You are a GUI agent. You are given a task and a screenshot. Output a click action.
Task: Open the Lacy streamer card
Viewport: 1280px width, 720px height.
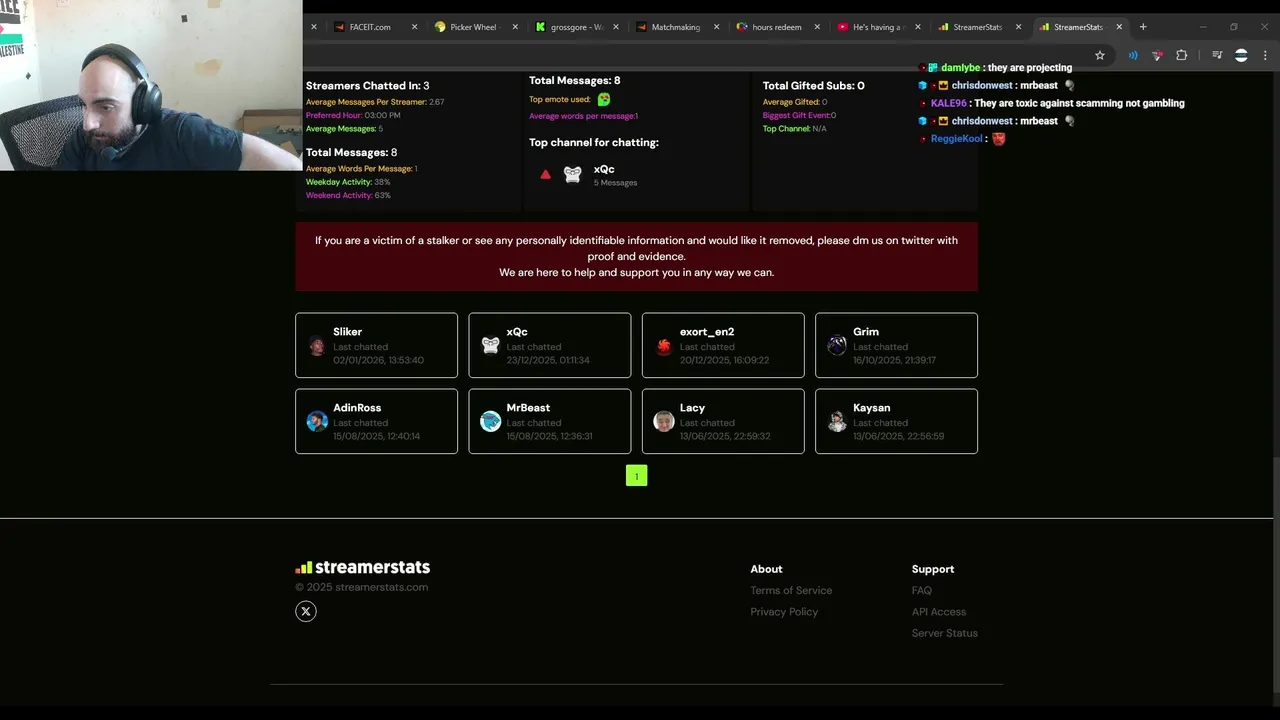[x=723, y=421]
